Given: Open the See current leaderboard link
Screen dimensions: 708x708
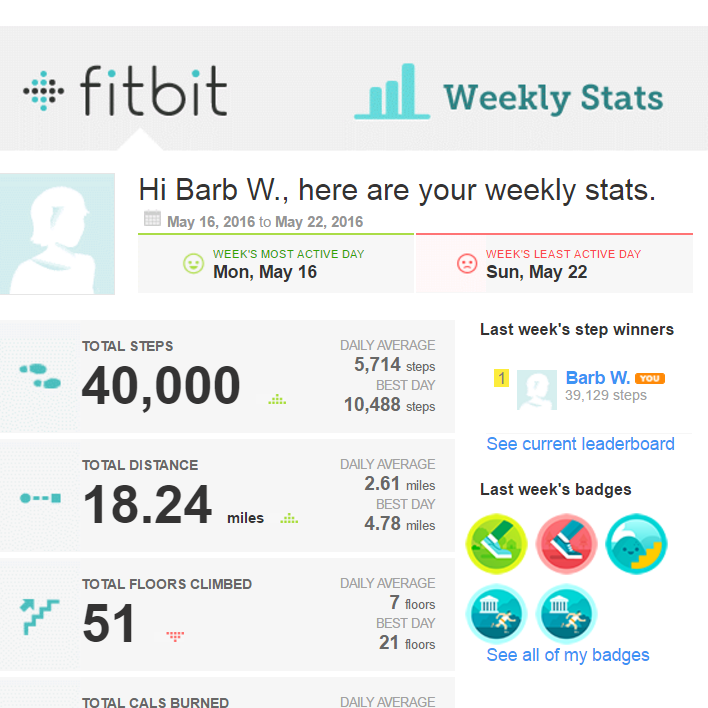Looking at the screenshot, I should point(580,444).
